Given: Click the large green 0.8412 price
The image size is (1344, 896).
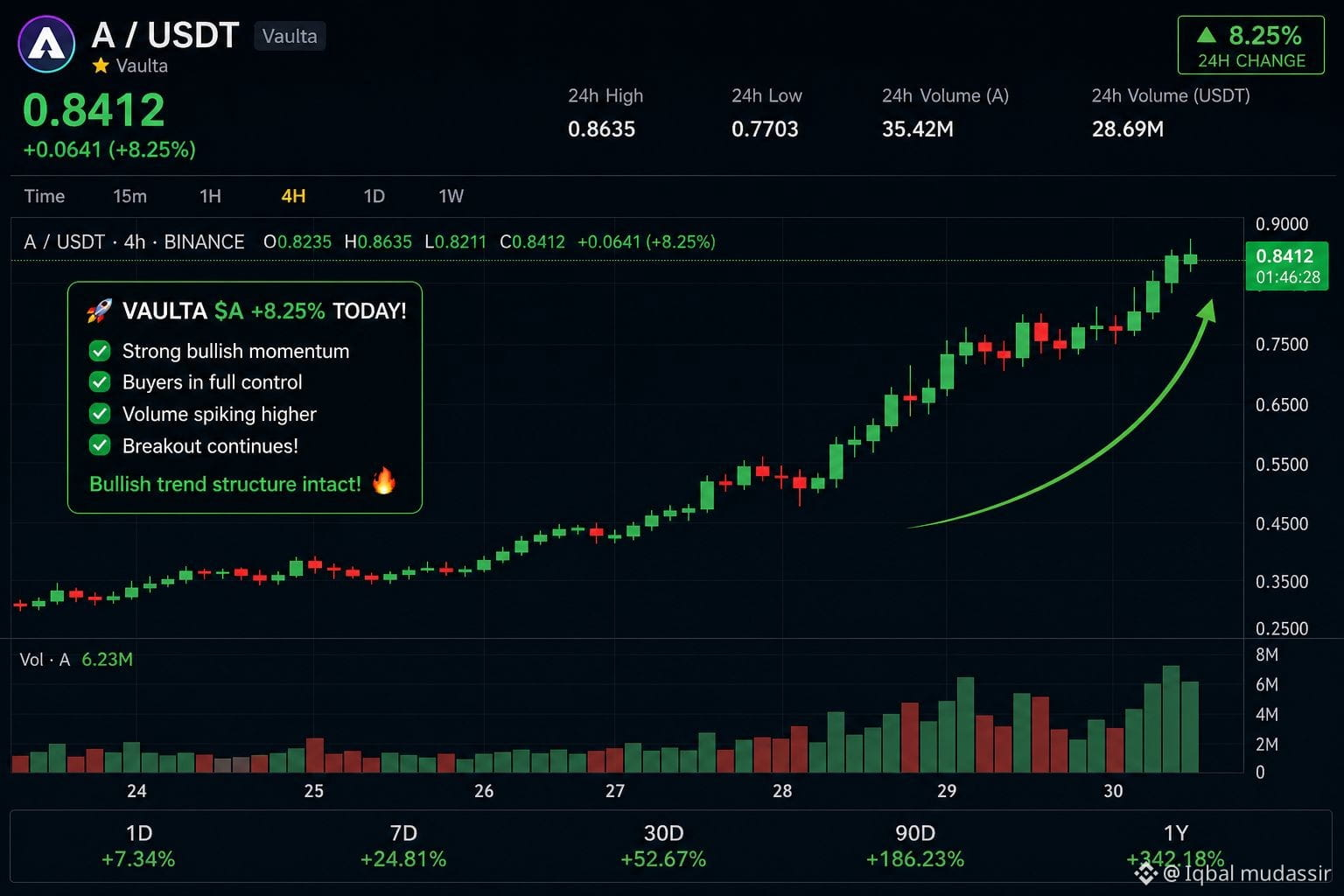Looking at the screenshot, I should point(94,109).
